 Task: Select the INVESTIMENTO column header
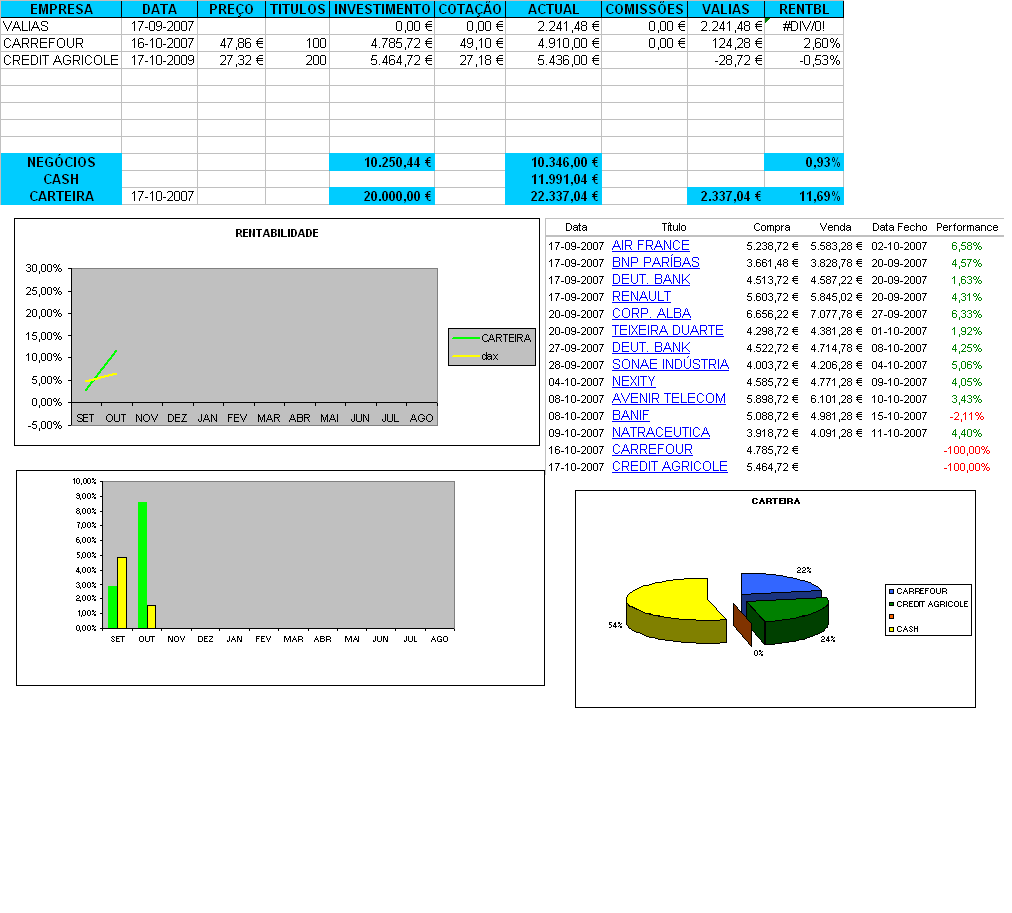[382, 9]
